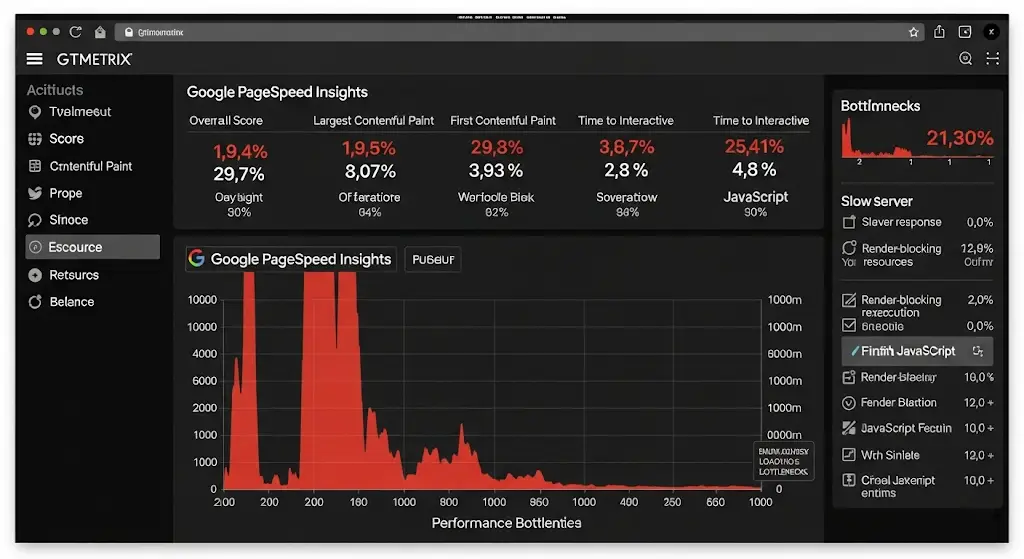Go to the browser home icon
This screenshot has width=1024, height=559.
click(x=100, y=31)
